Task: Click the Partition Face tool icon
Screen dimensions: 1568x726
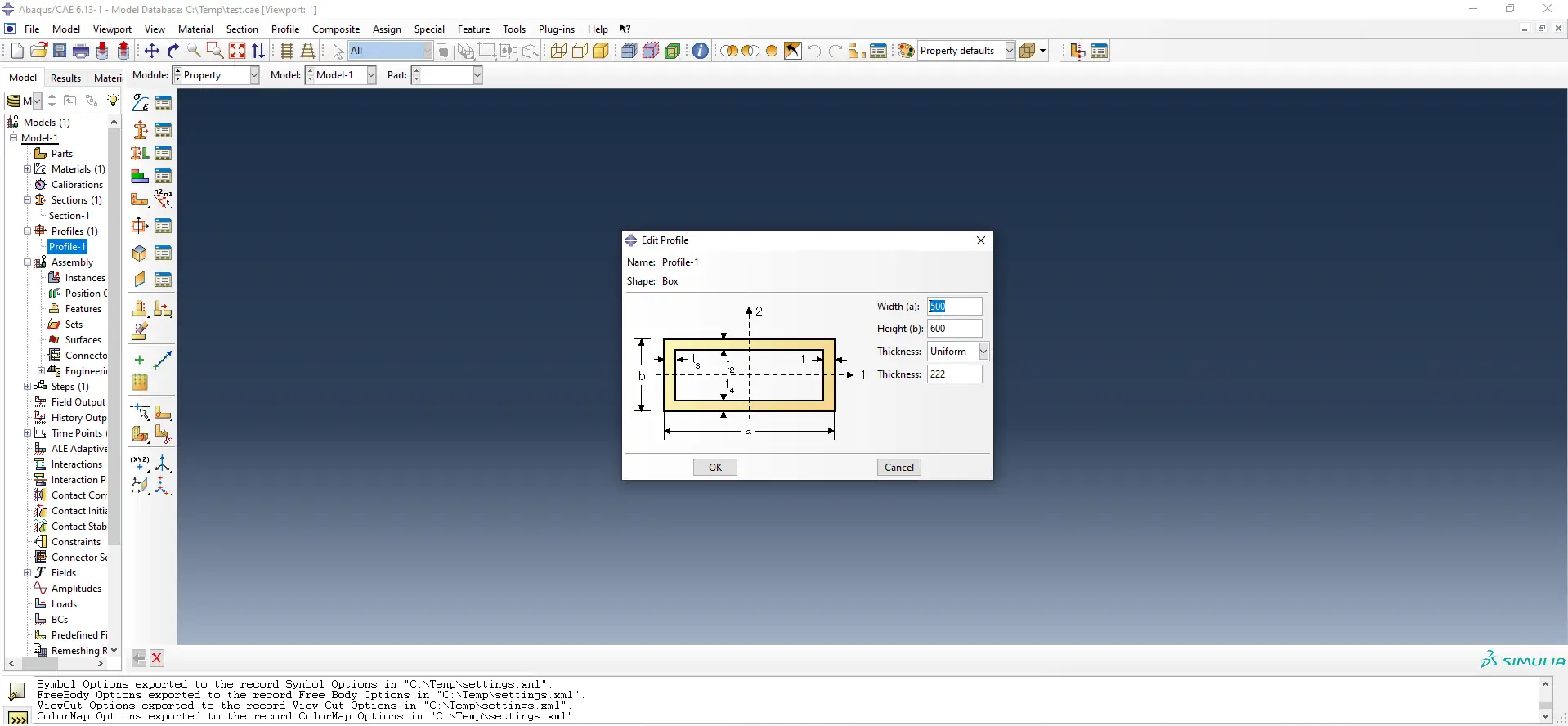Action: 164,413
